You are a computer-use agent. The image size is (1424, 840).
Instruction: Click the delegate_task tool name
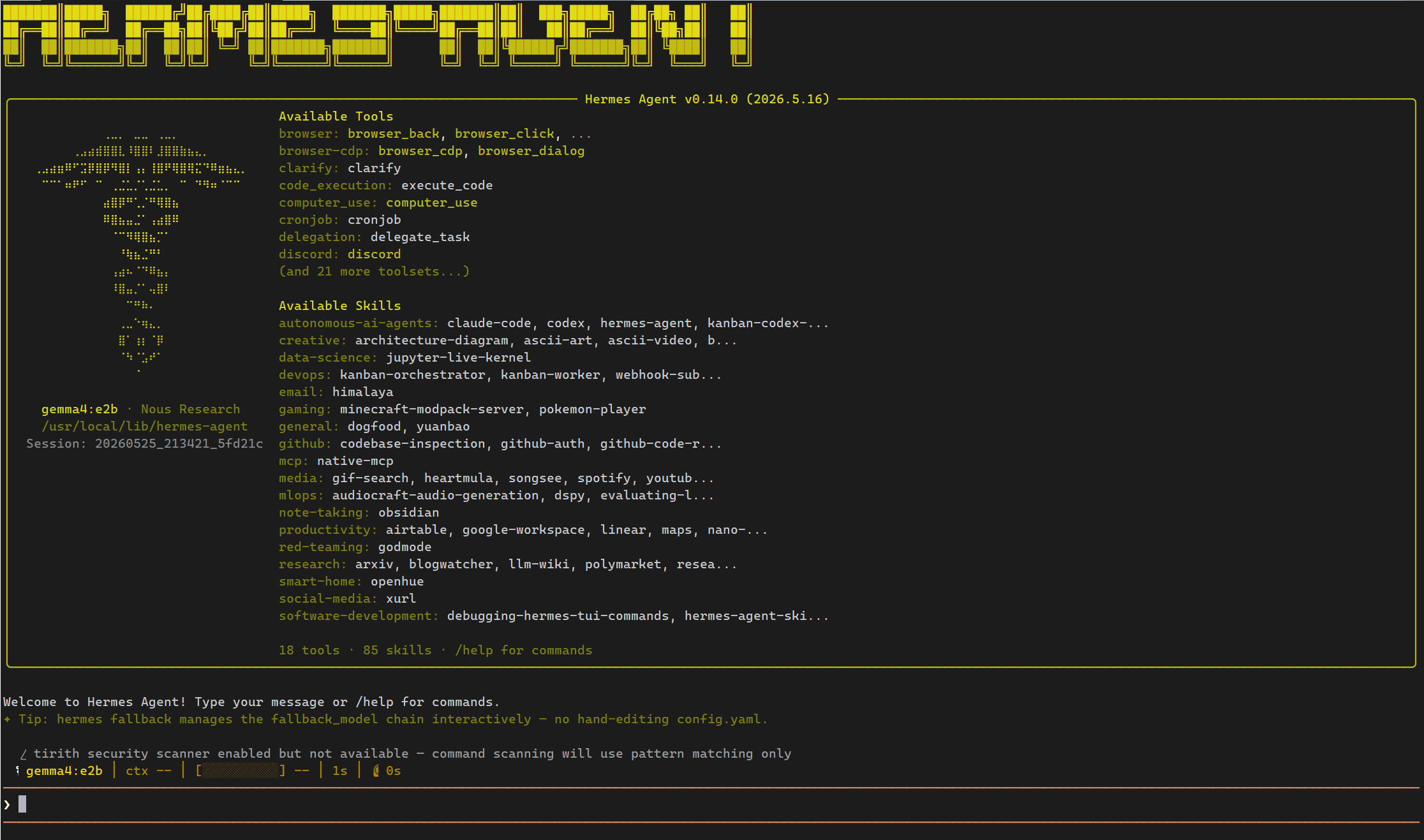420,237
